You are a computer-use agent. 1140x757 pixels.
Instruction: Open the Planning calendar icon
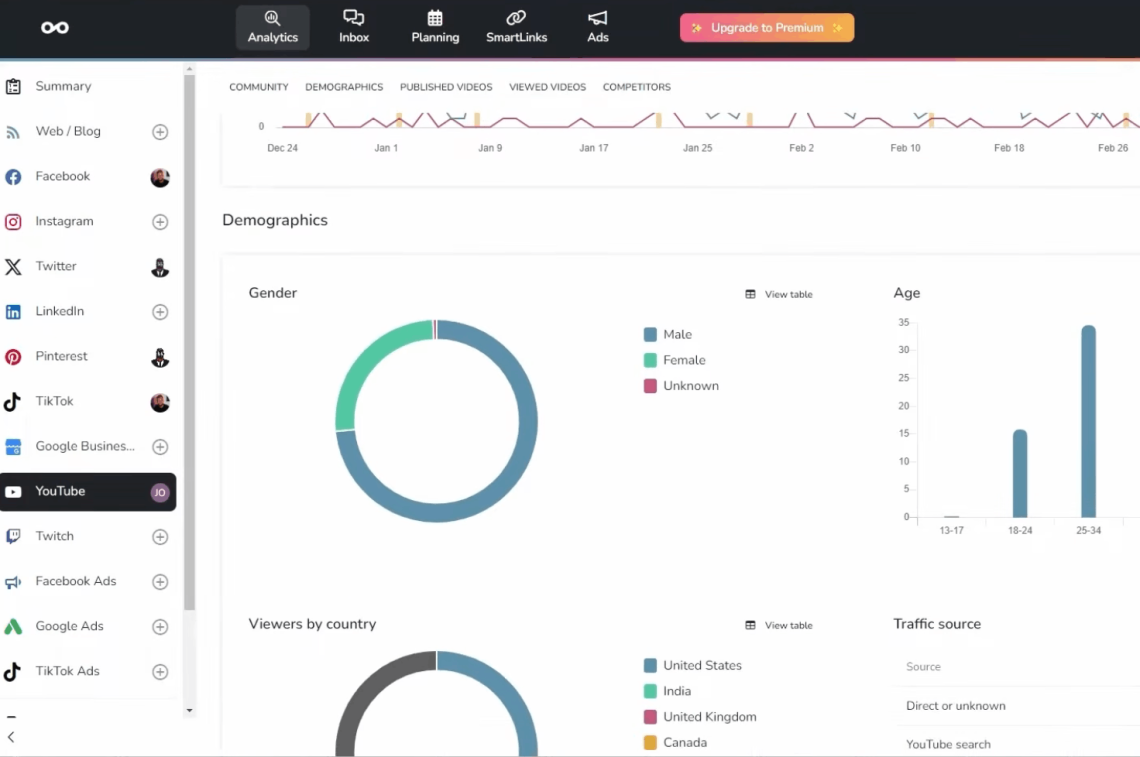pyautogui.click(x=435, y=17)
